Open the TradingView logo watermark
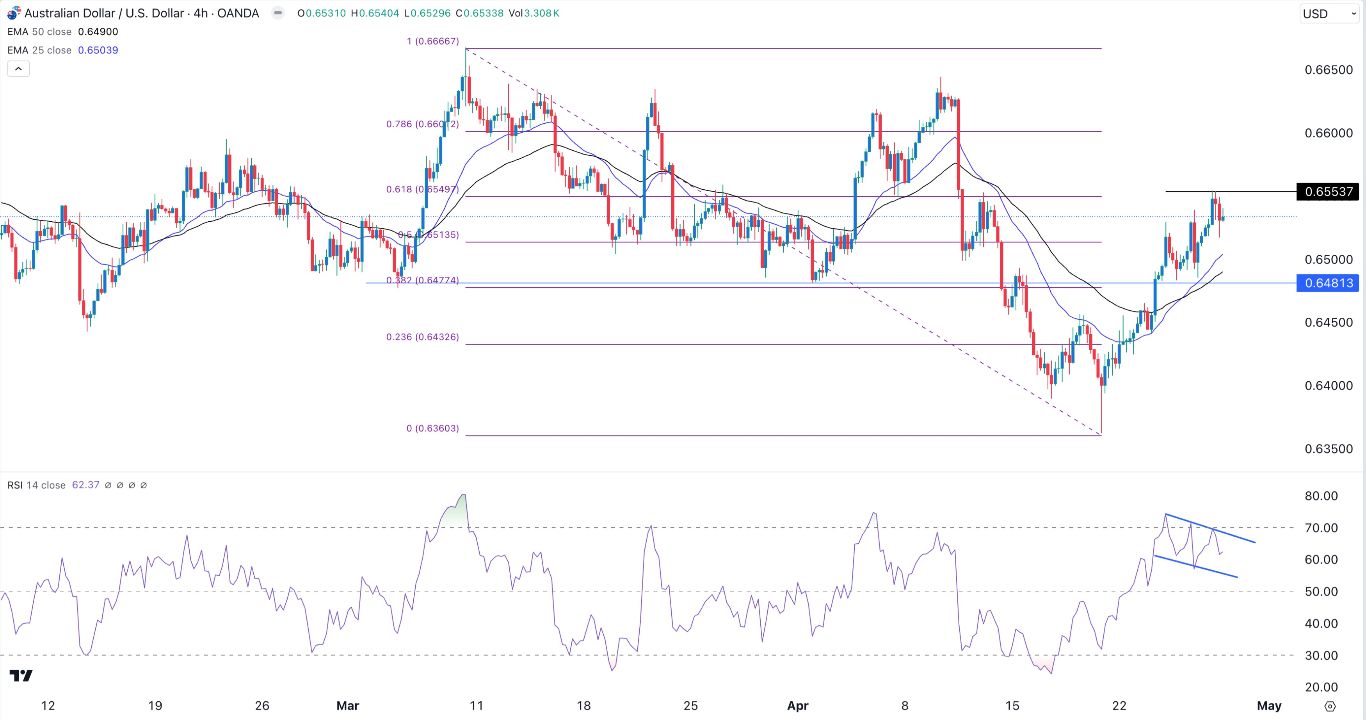The height and width of the screenshot is (720, 1366). [x=21, y=678]
